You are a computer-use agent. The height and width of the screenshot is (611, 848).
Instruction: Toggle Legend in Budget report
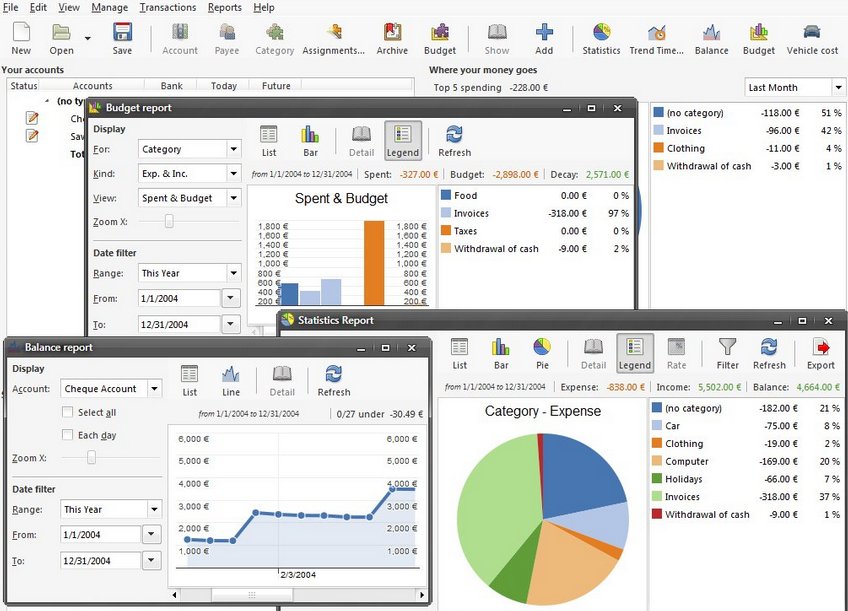click(x=403, y=141)
